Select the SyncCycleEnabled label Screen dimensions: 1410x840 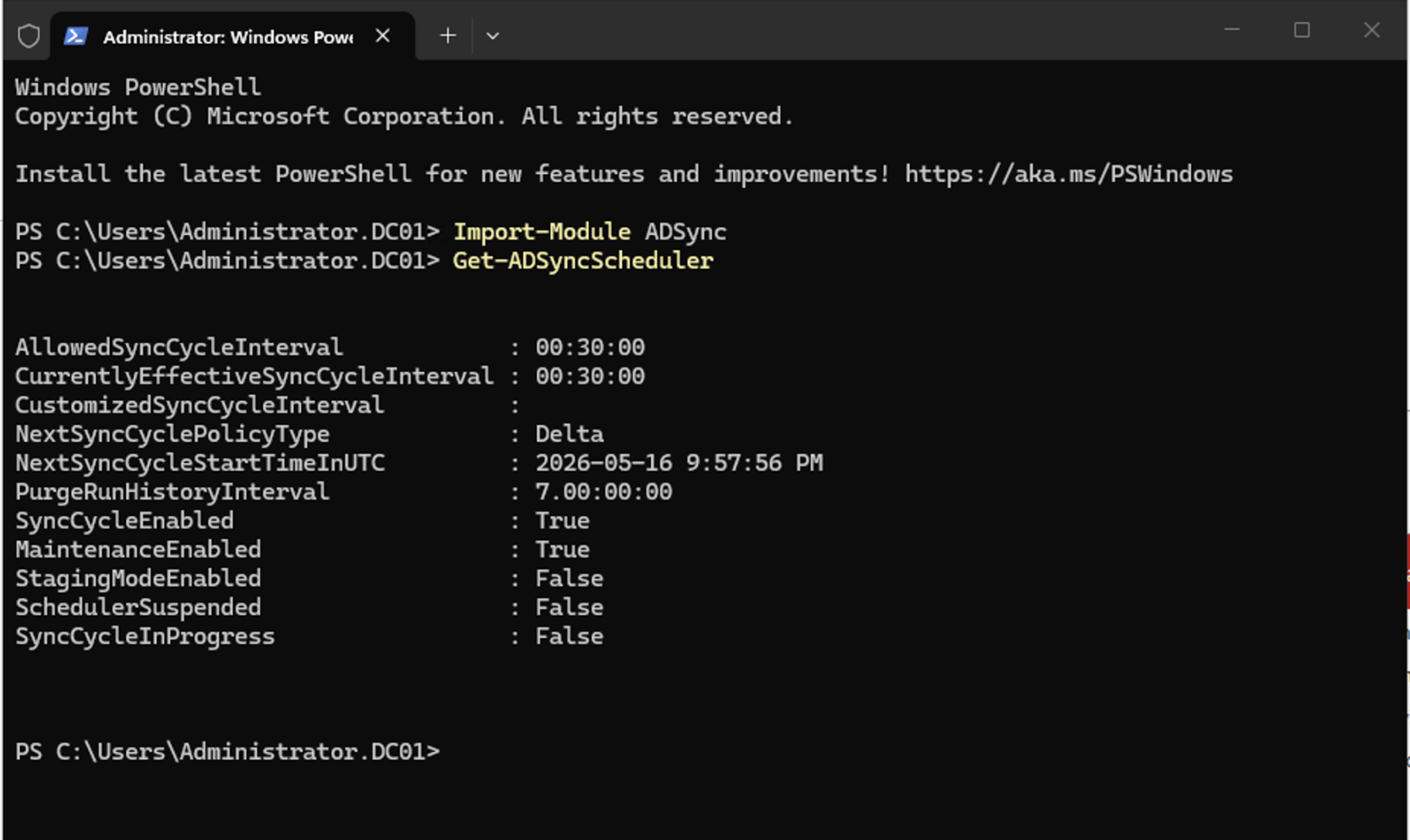pyautogui.click(x=124, y=521)
